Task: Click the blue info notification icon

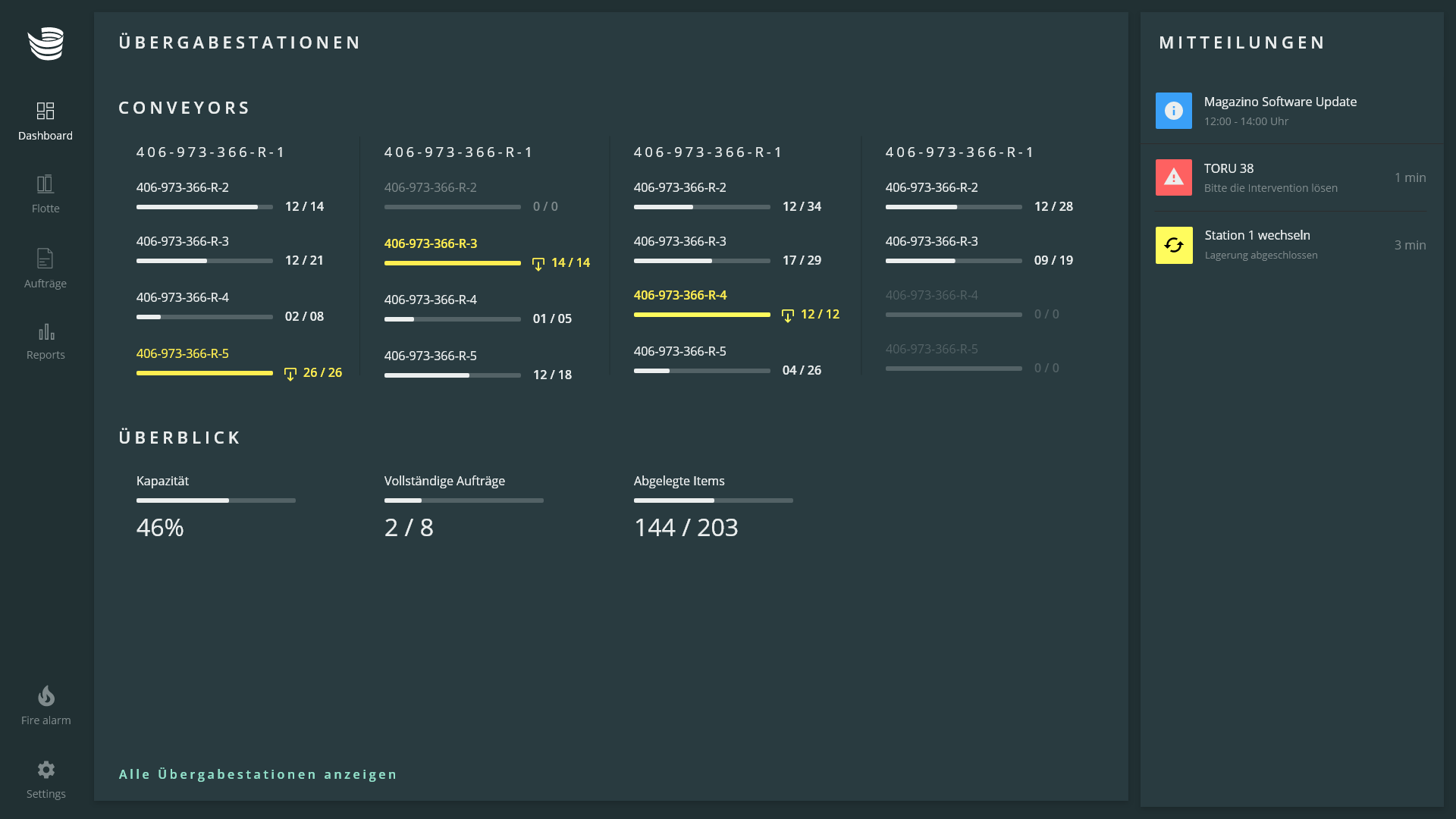Action: (1174, 111)
